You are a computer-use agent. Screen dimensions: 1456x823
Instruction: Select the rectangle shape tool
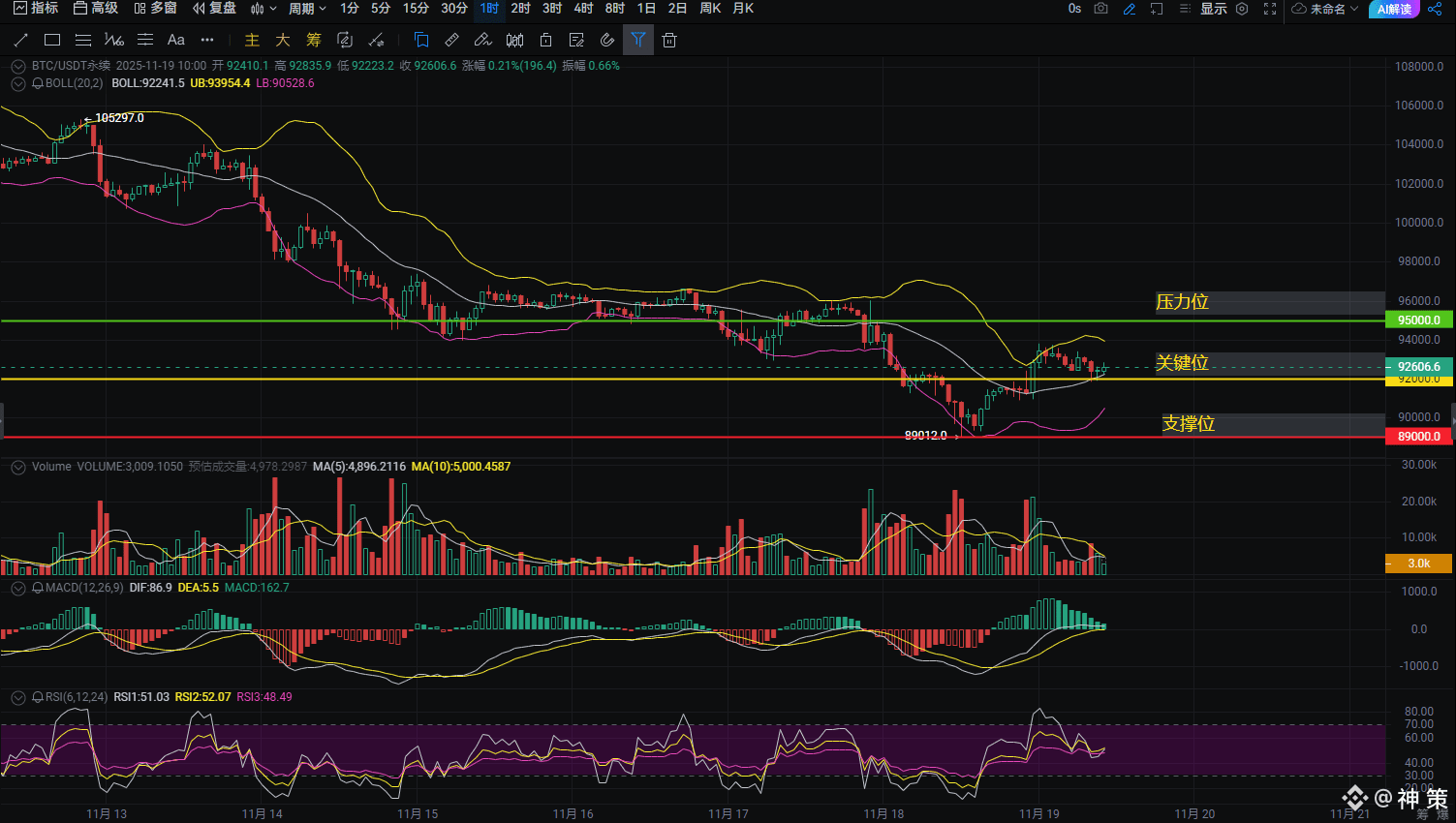point(52,40)
